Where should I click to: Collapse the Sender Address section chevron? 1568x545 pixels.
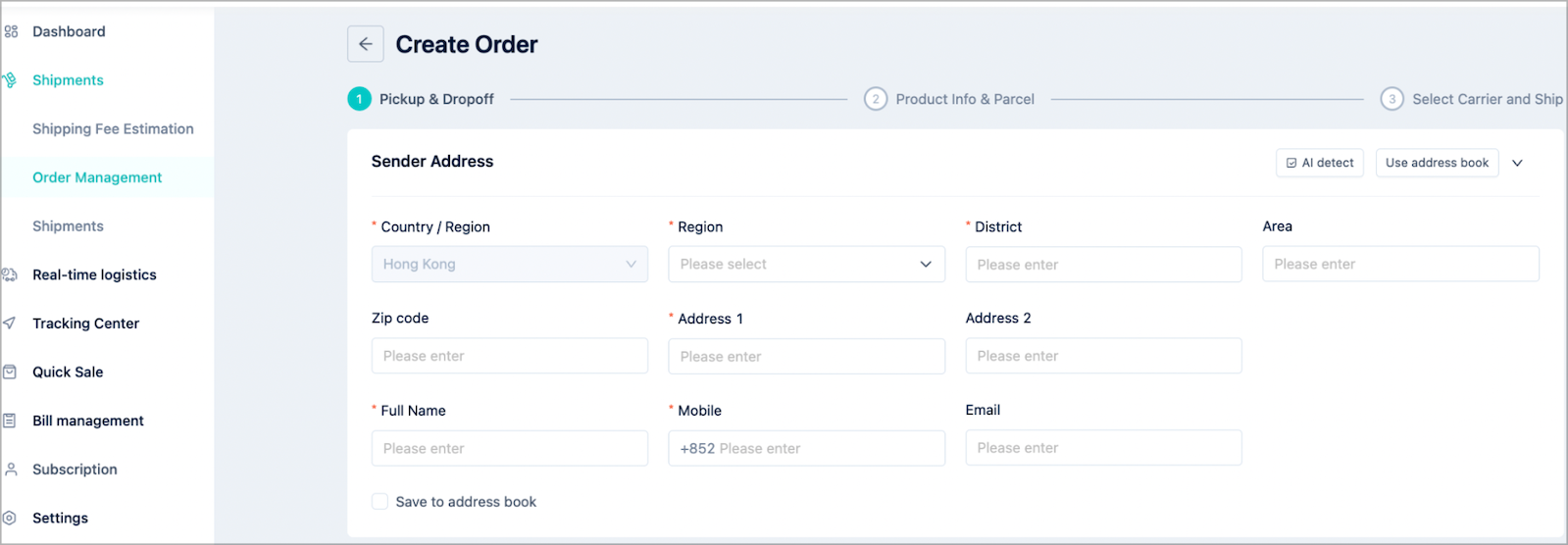pyautogui.click(x=1517, y=163)
